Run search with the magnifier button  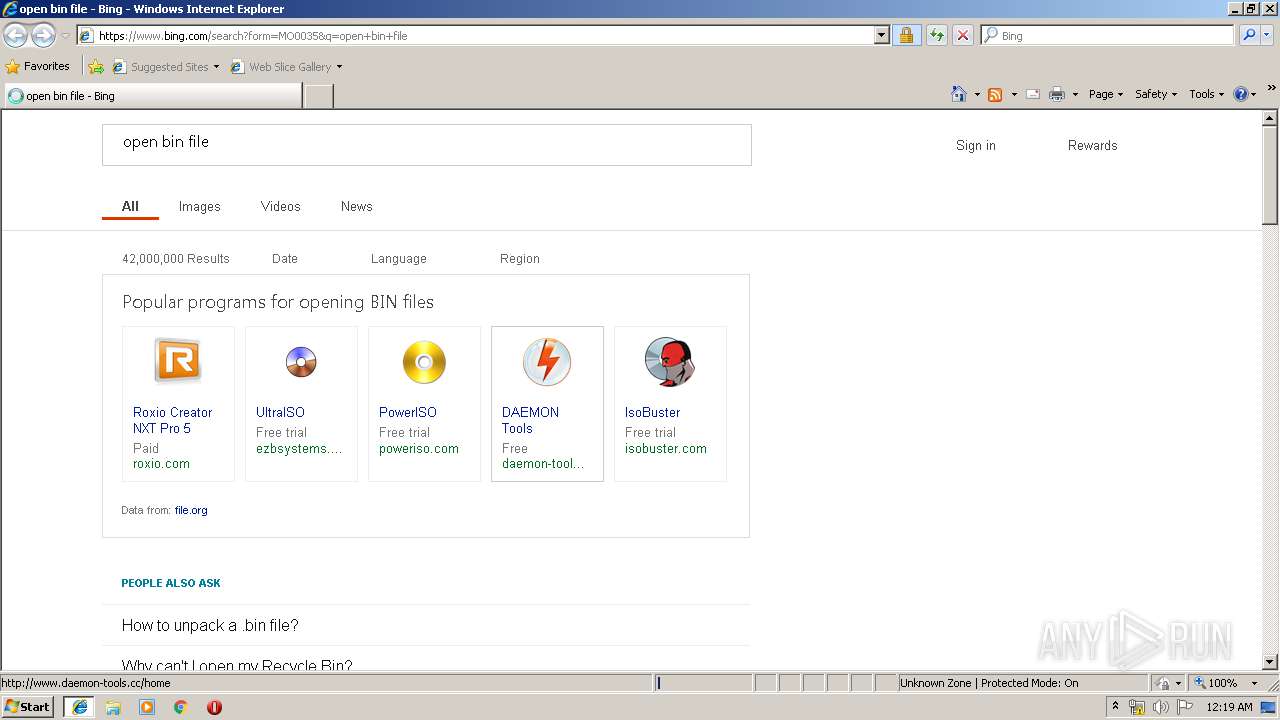pos(1248,35)
